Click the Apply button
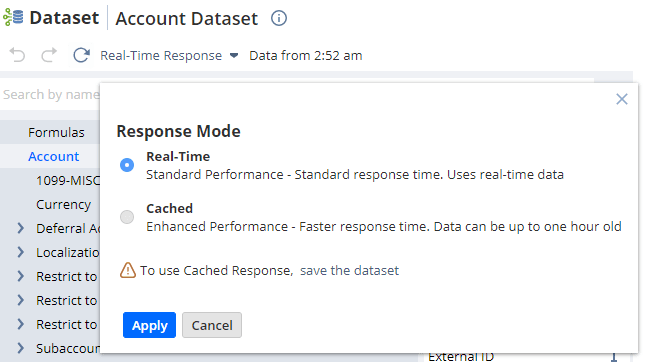 [149, 325]
